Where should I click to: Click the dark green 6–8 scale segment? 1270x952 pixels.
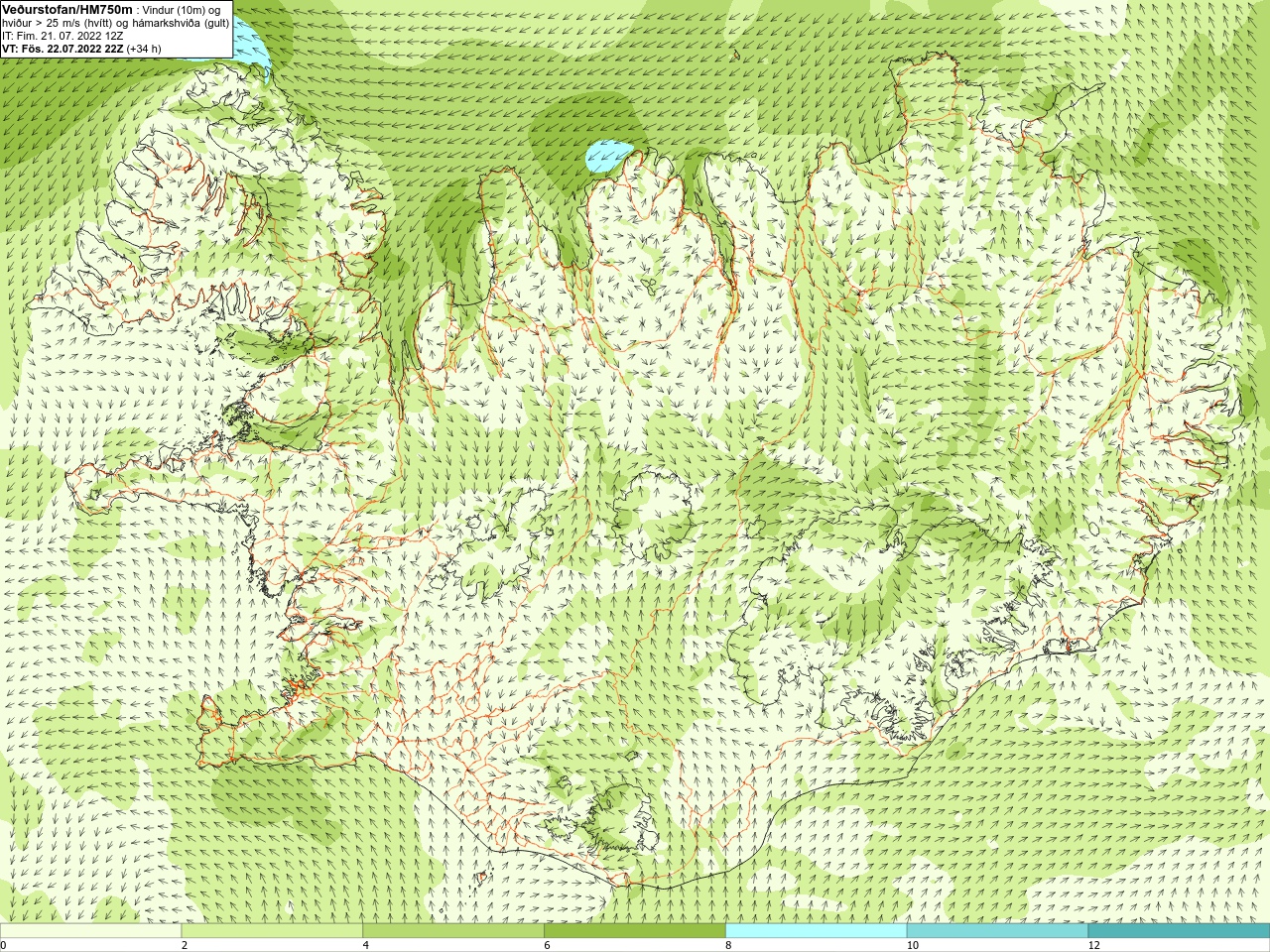click(635, 931)
